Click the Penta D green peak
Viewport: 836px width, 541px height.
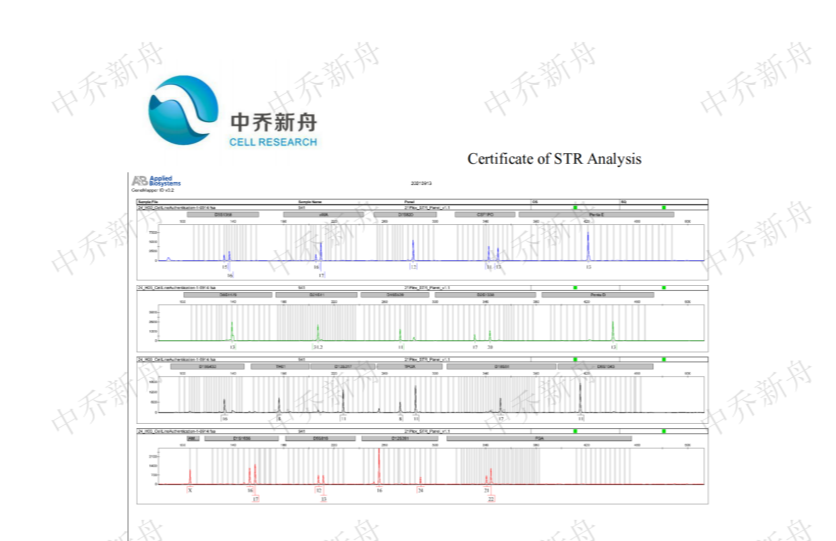pos(613,330)
